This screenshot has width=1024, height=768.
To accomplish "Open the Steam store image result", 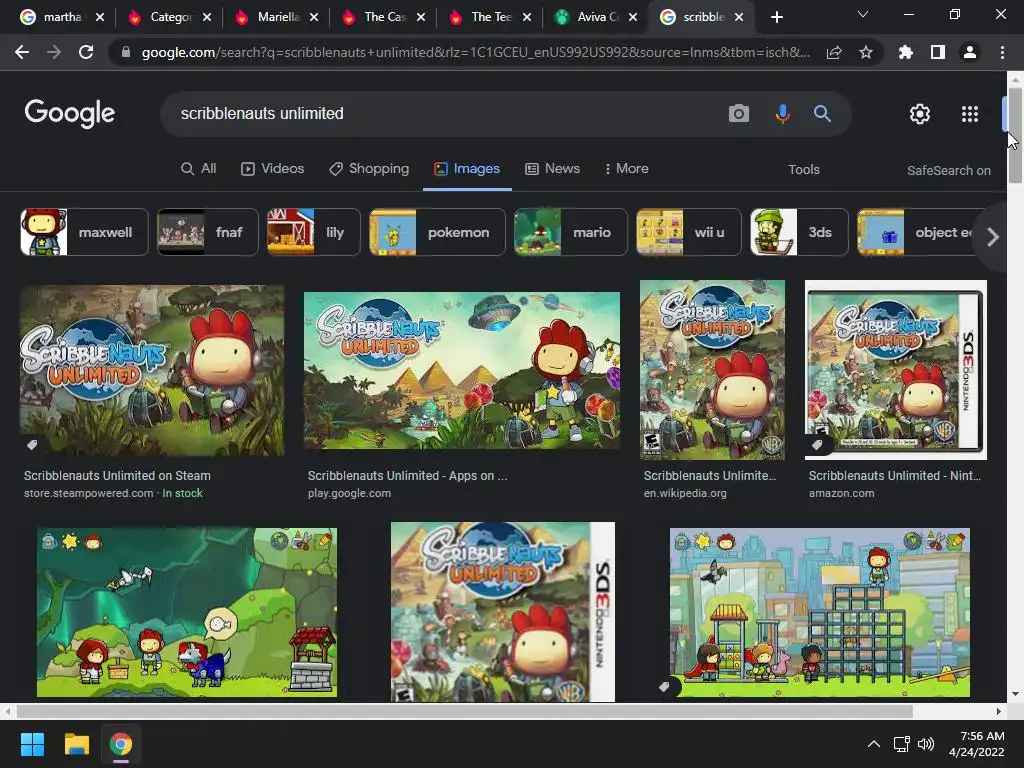I will (152, 370).
